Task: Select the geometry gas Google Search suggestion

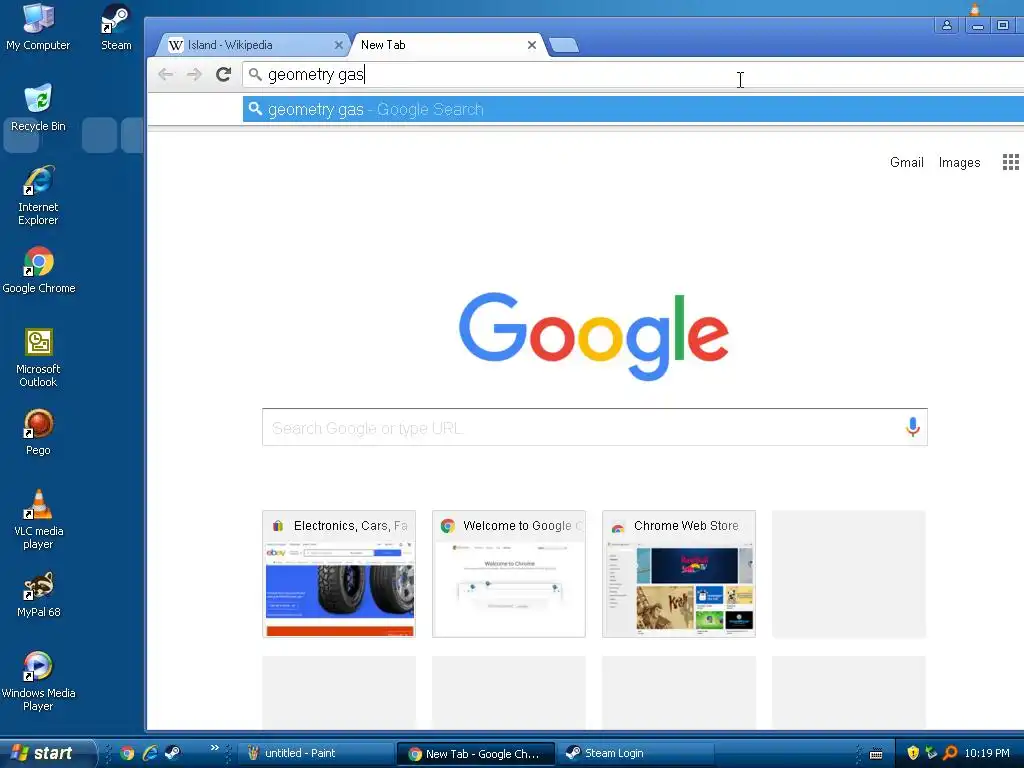Action: click(633, 109)
